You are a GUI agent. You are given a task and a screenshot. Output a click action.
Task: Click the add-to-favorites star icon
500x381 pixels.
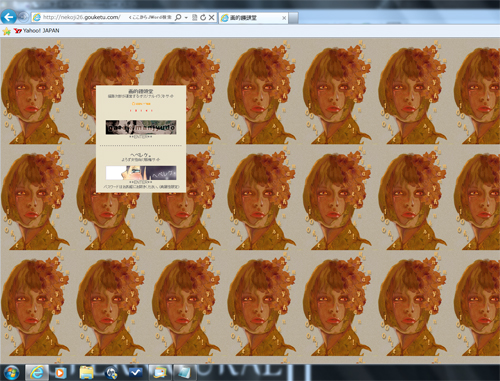(6, 31)
